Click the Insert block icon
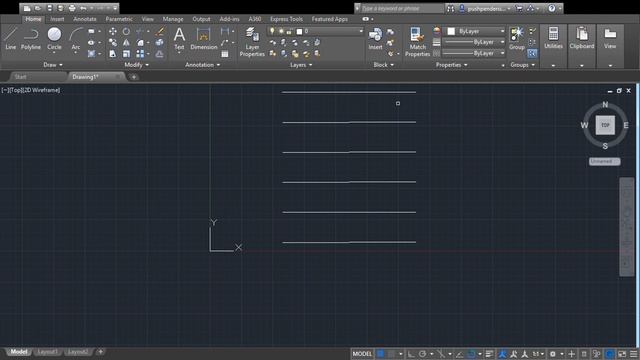Image resolution: width=640 pixels, height=360 pixels. pos(375,39)
